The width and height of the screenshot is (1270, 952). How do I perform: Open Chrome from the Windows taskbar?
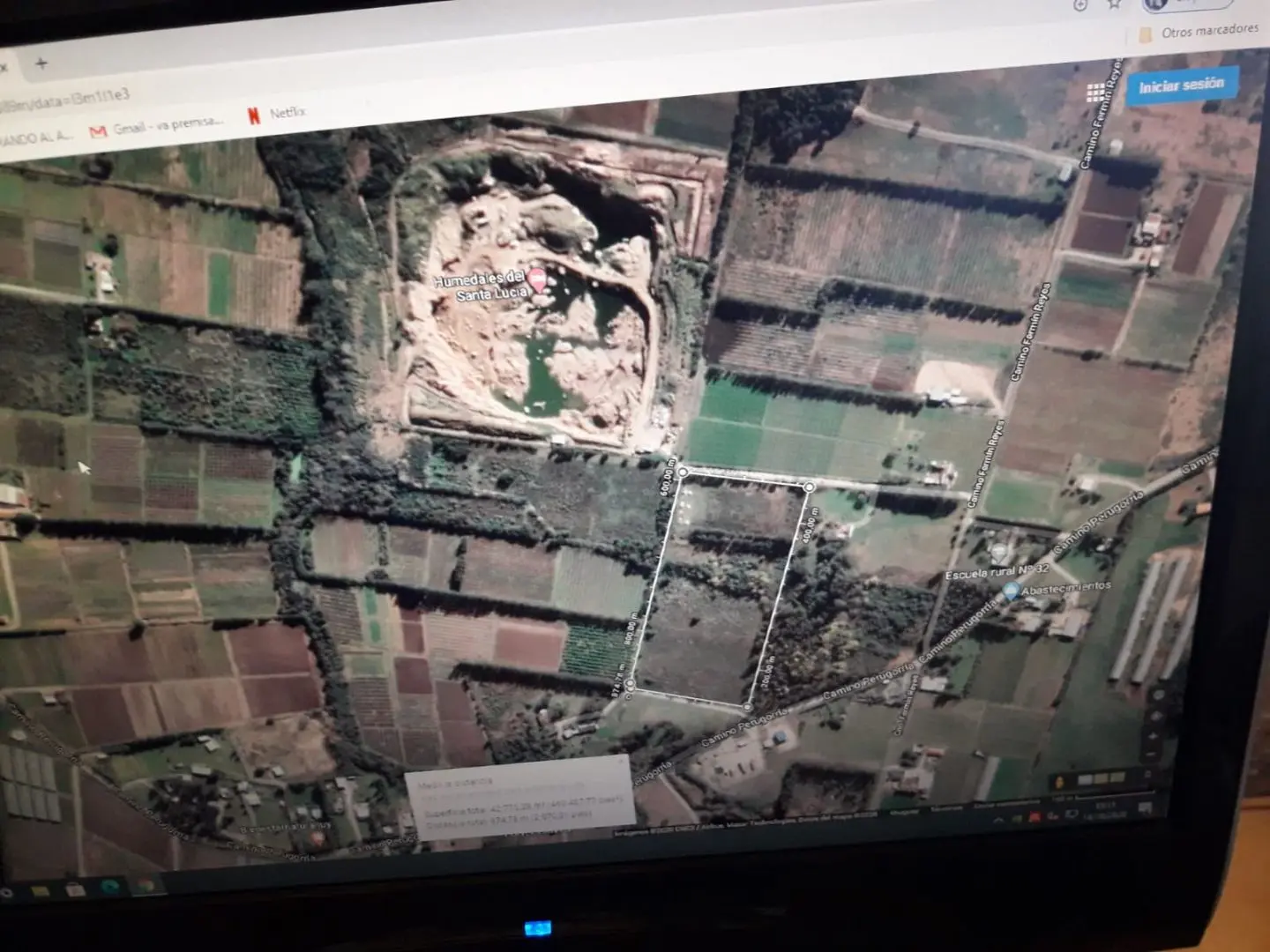pyautogui.click(x=145, y=886)
